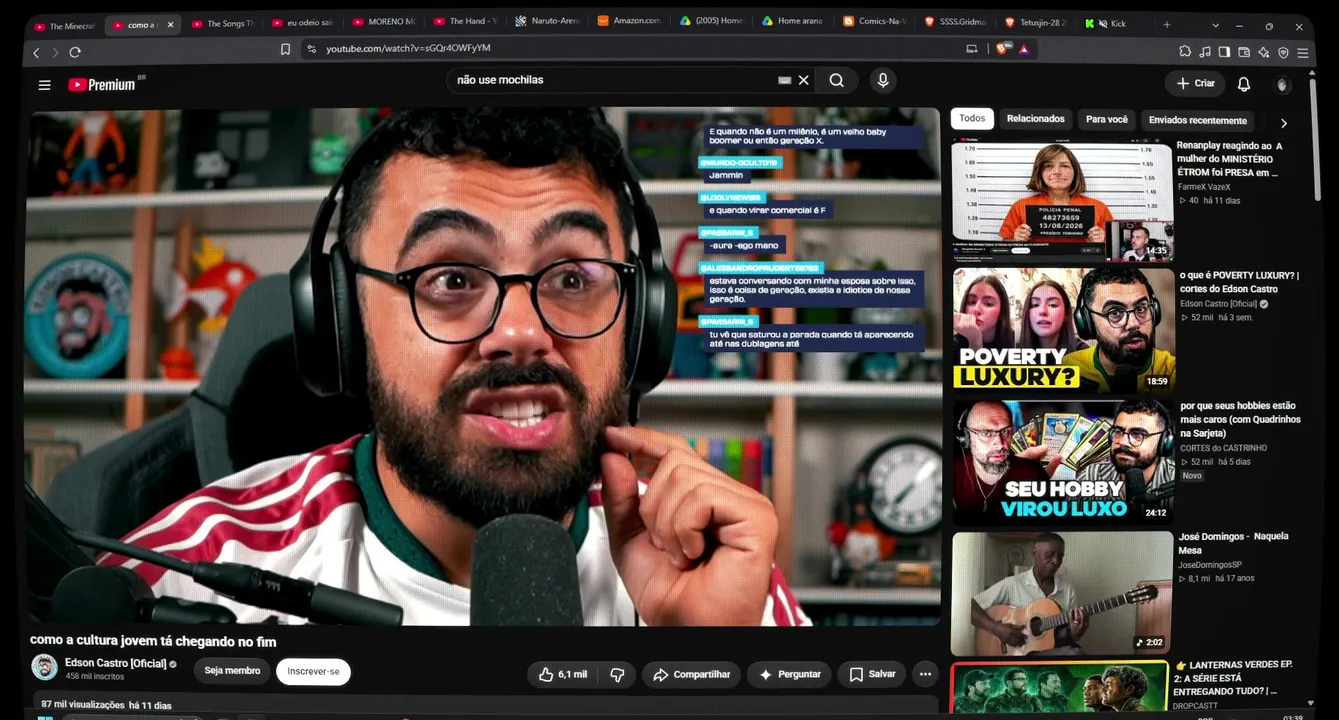Click the page scrollbar down arrow

click(1313, 704)
